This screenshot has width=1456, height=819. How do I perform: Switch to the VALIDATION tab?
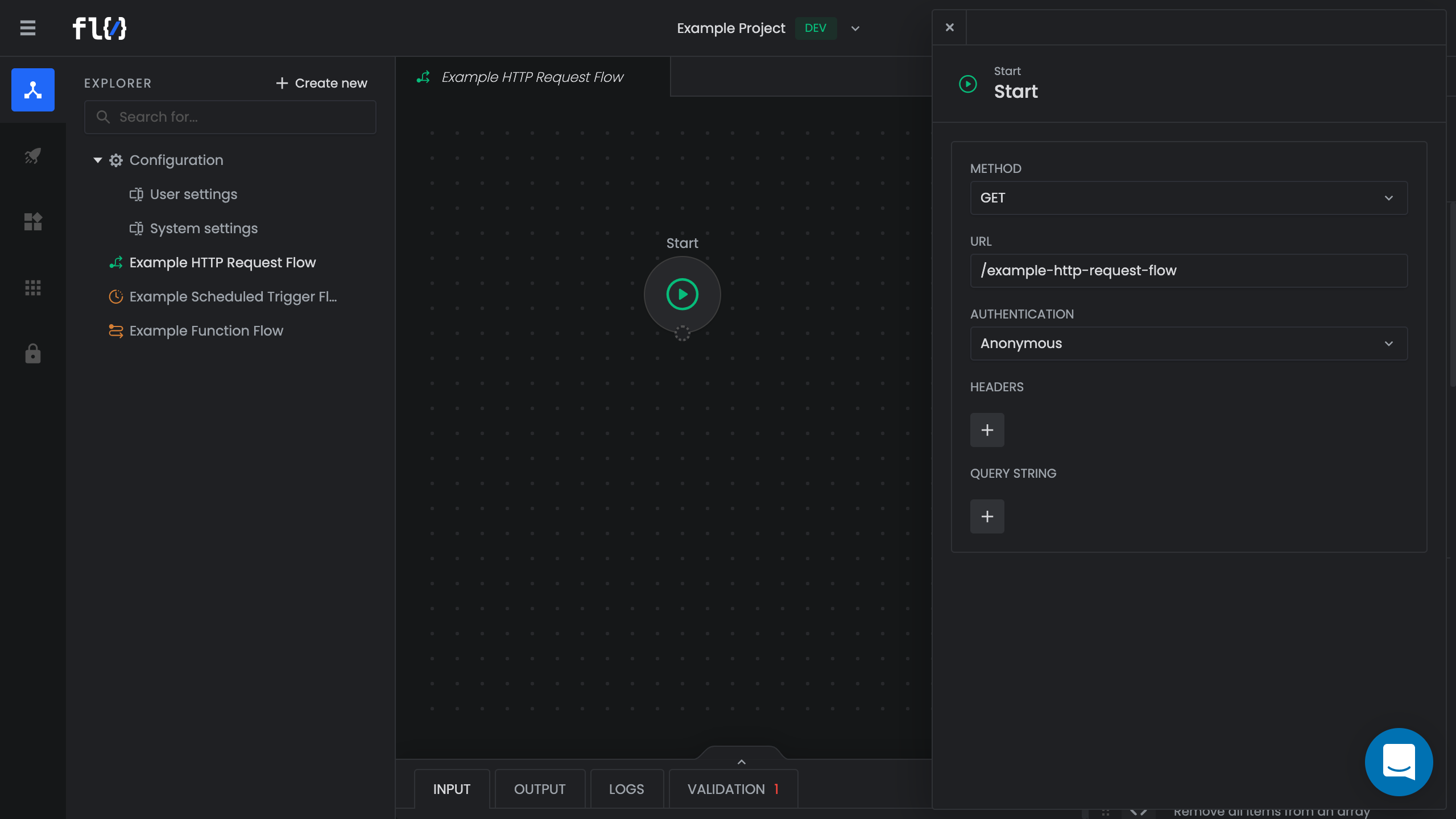point(733,789)
